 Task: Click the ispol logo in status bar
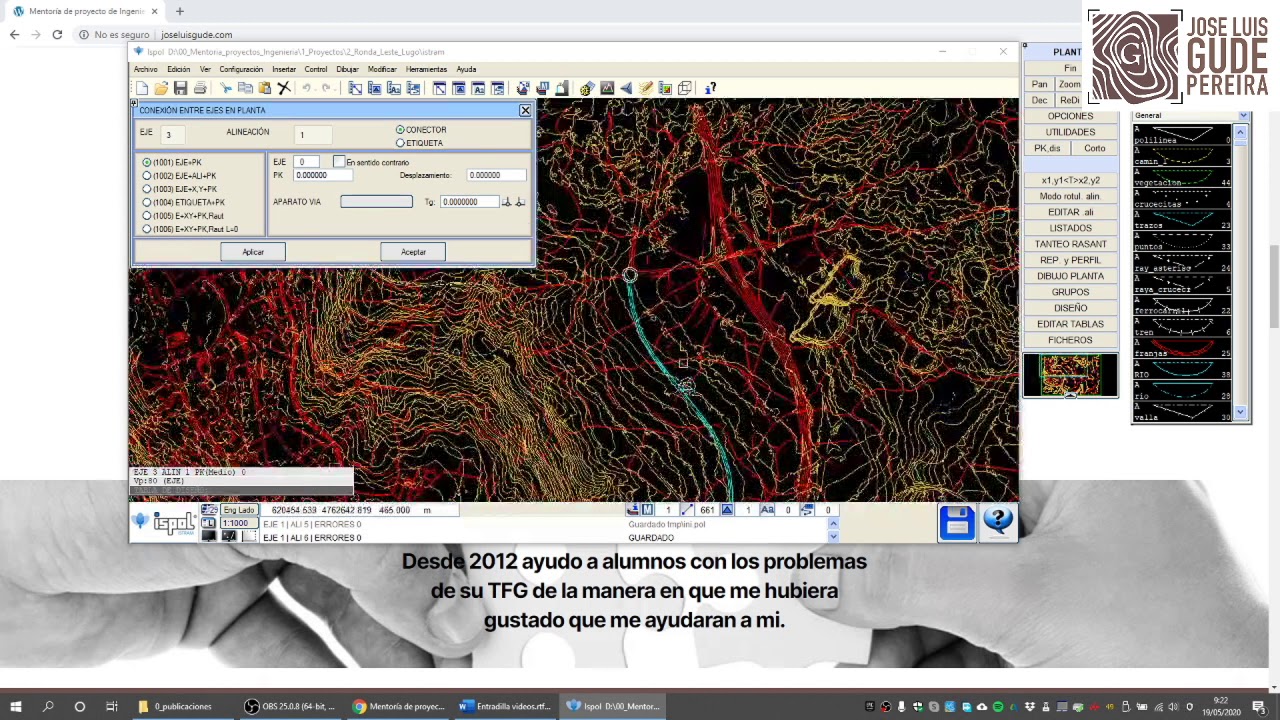[x=164, y=522]
